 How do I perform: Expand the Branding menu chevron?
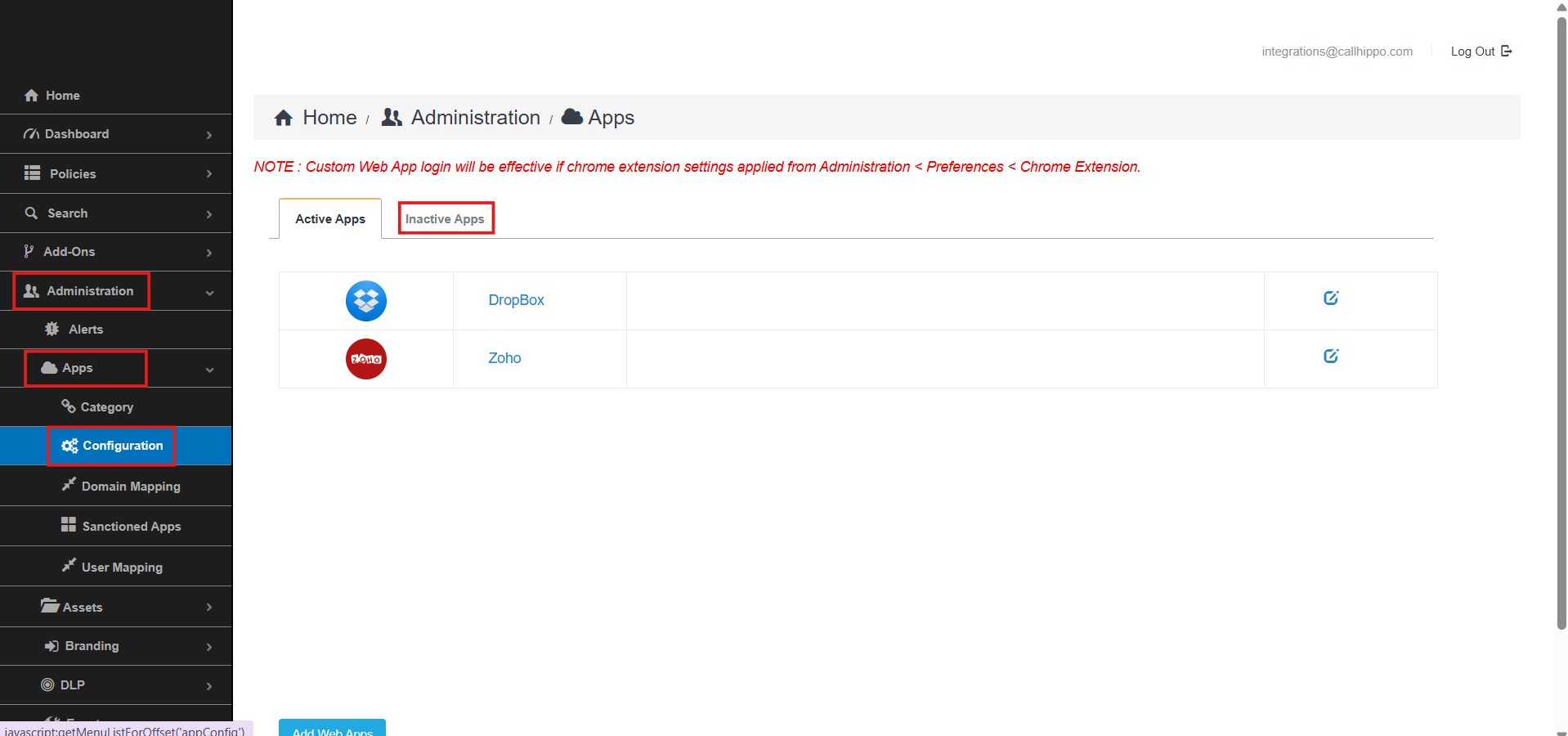click(x=209, y=647)
